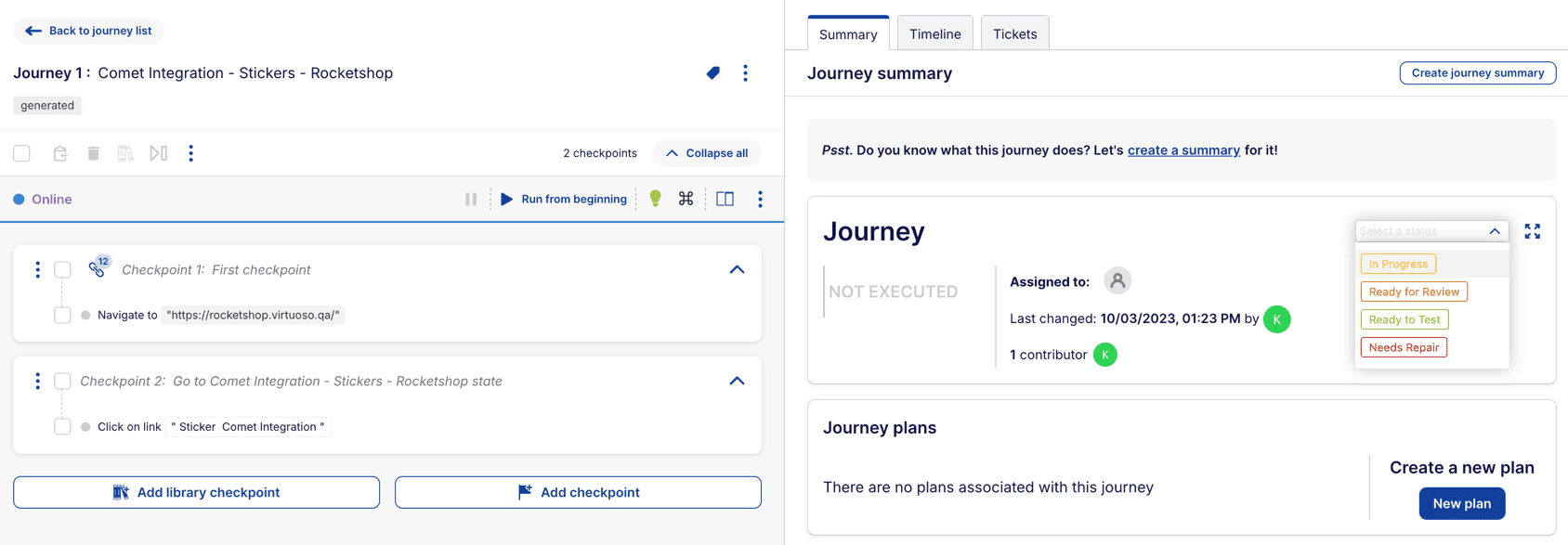1568x545 pixels.
Task: Open the Tickets tab
Action: click(1014, 32)
